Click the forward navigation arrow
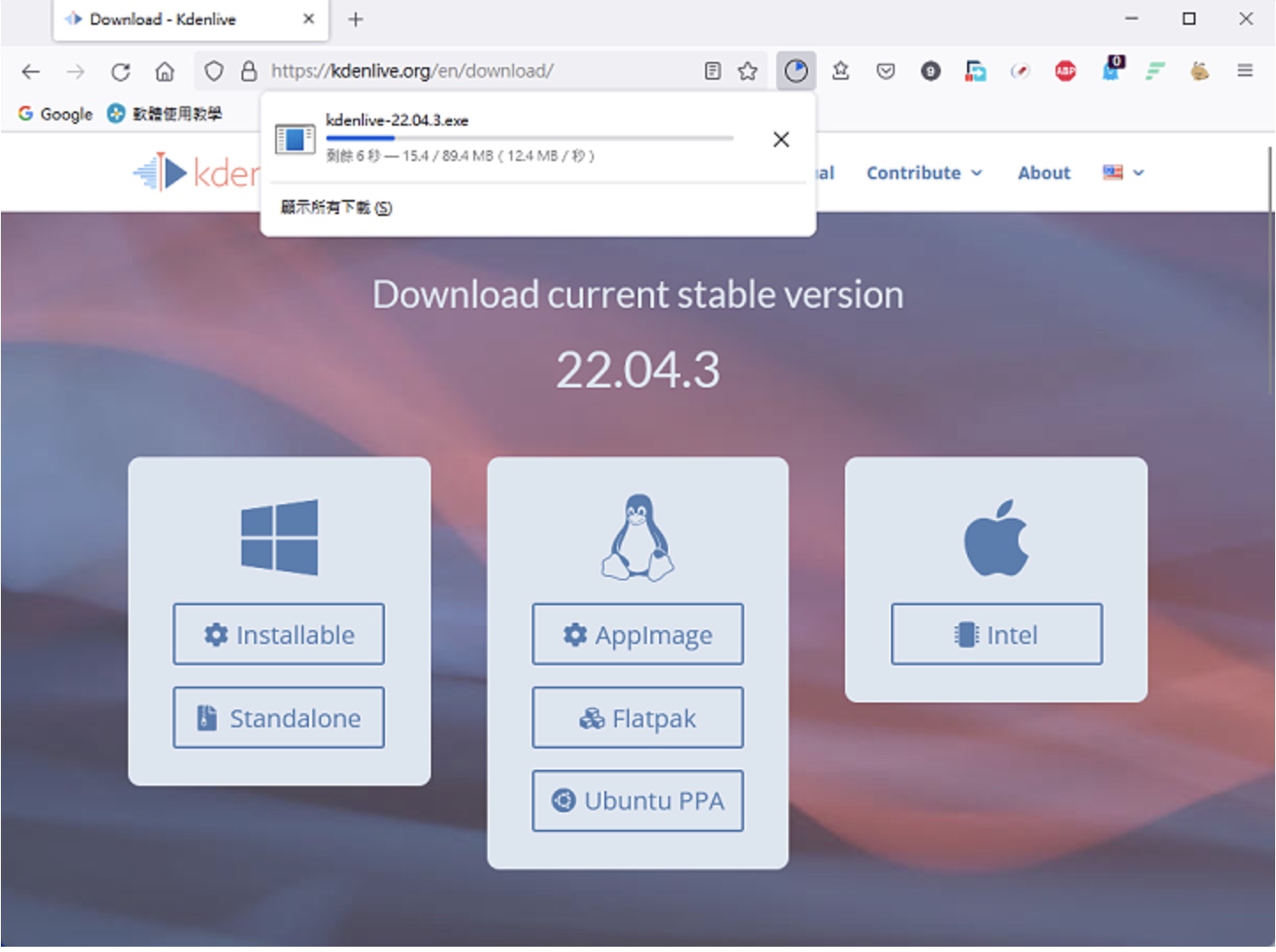This screenshot has height=952, width=1276. tap(76, 72)
